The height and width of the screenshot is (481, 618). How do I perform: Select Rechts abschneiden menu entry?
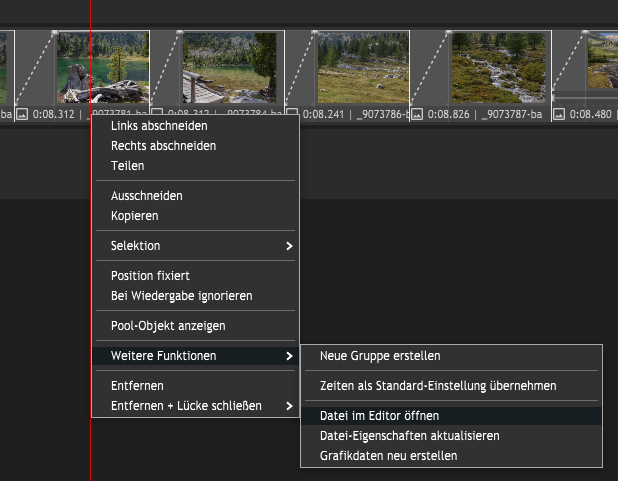click(195, 146)
